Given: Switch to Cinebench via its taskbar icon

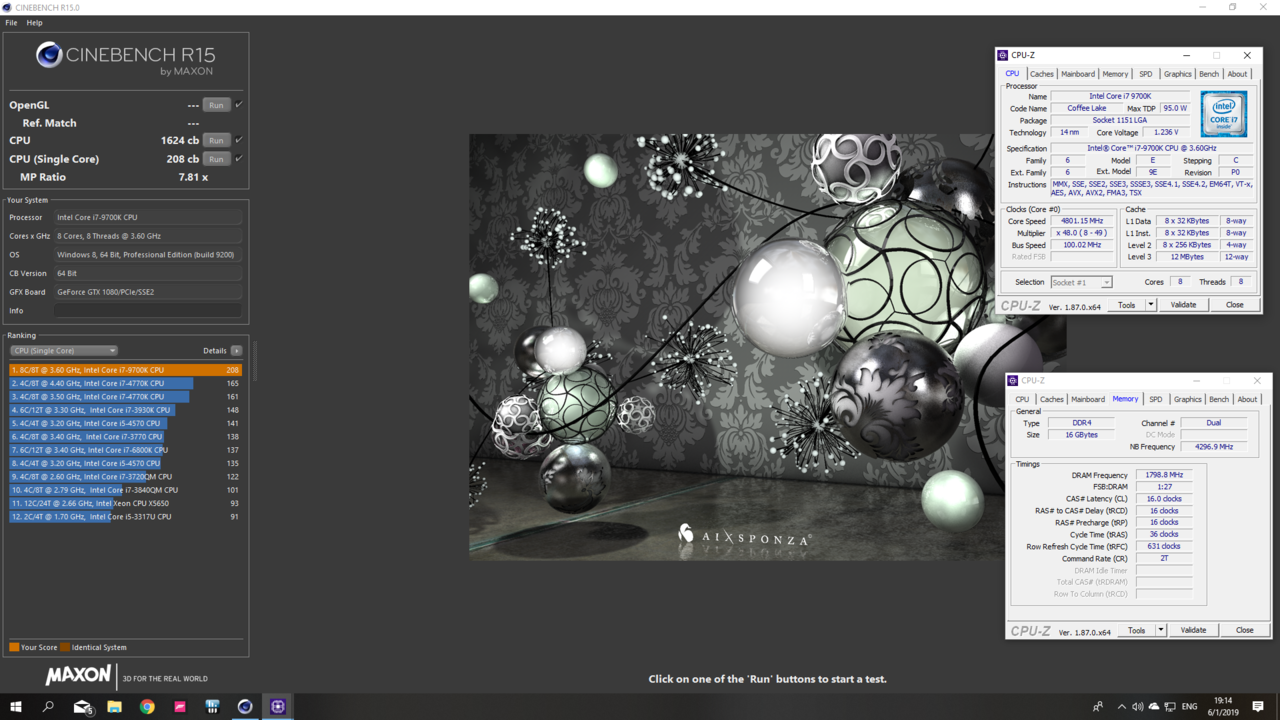Looking at the screenshot, I should 245,707.
